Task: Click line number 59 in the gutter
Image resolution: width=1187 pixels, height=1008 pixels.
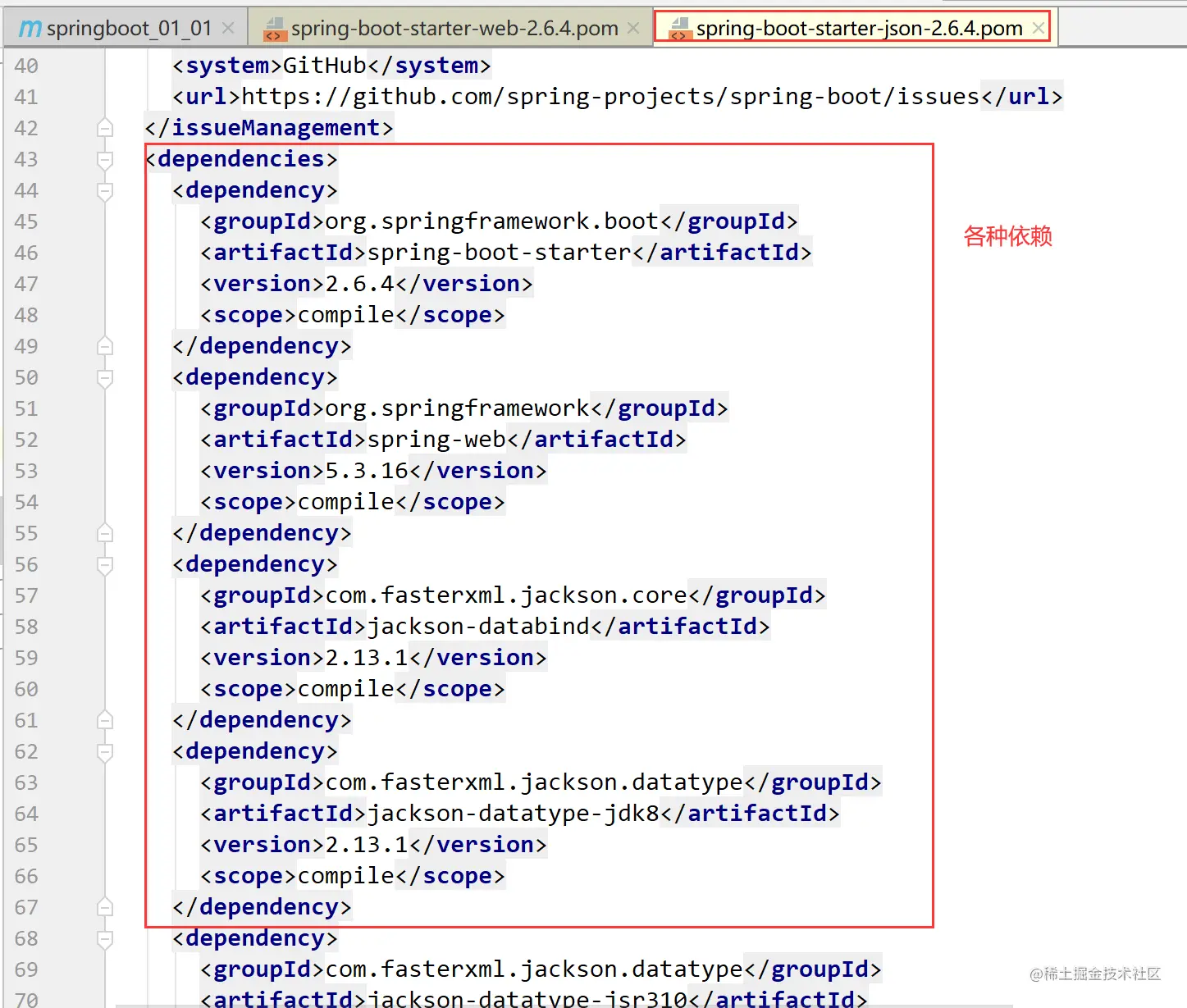Action: pos(26,658)
